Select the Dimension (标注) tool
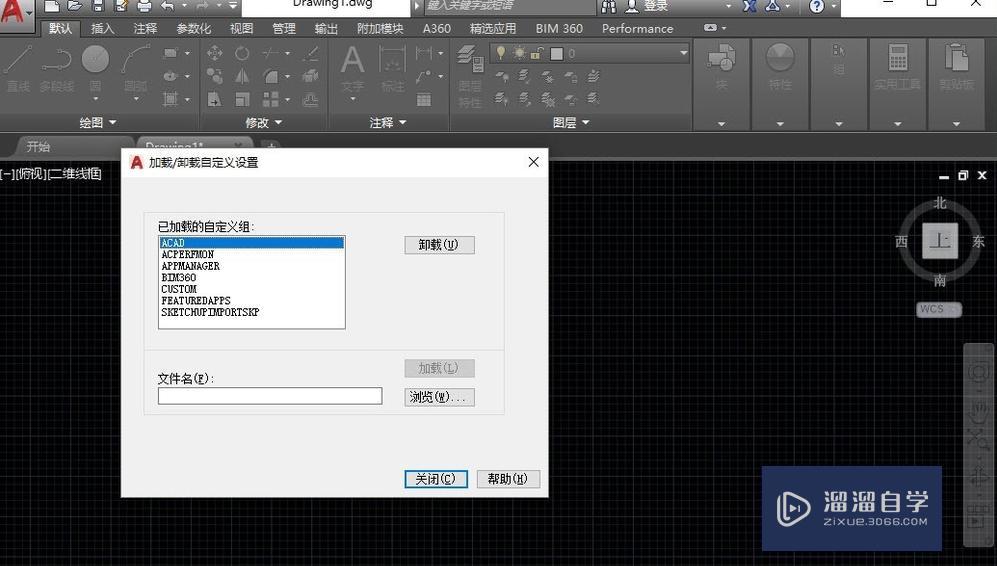Image resolution: width=997 pixels, height=566 pixels. 392,69
